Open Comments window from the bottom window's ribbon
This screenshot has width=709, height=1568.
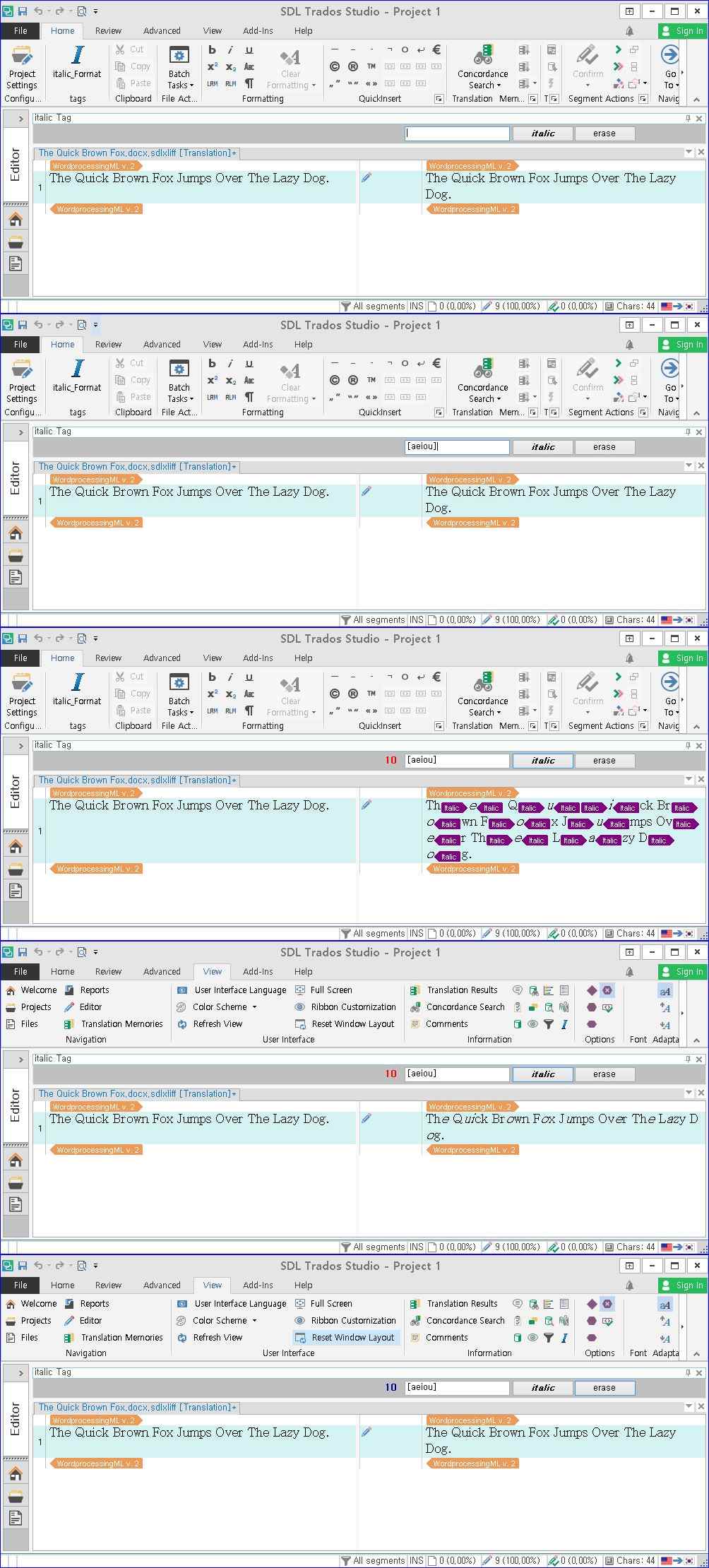(x=439, y=1337)
